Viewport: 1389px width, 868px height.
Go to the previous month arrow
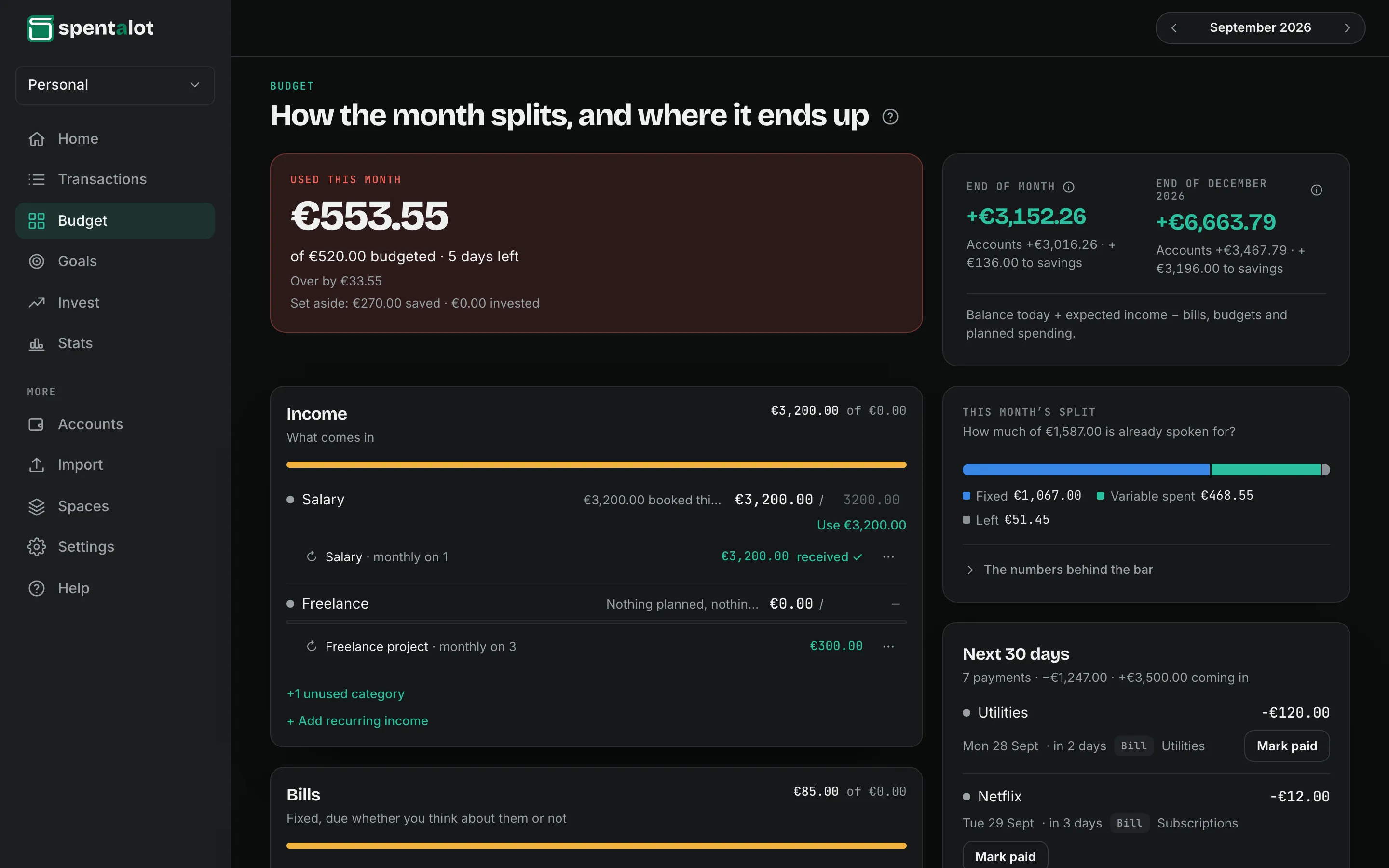1174,28
